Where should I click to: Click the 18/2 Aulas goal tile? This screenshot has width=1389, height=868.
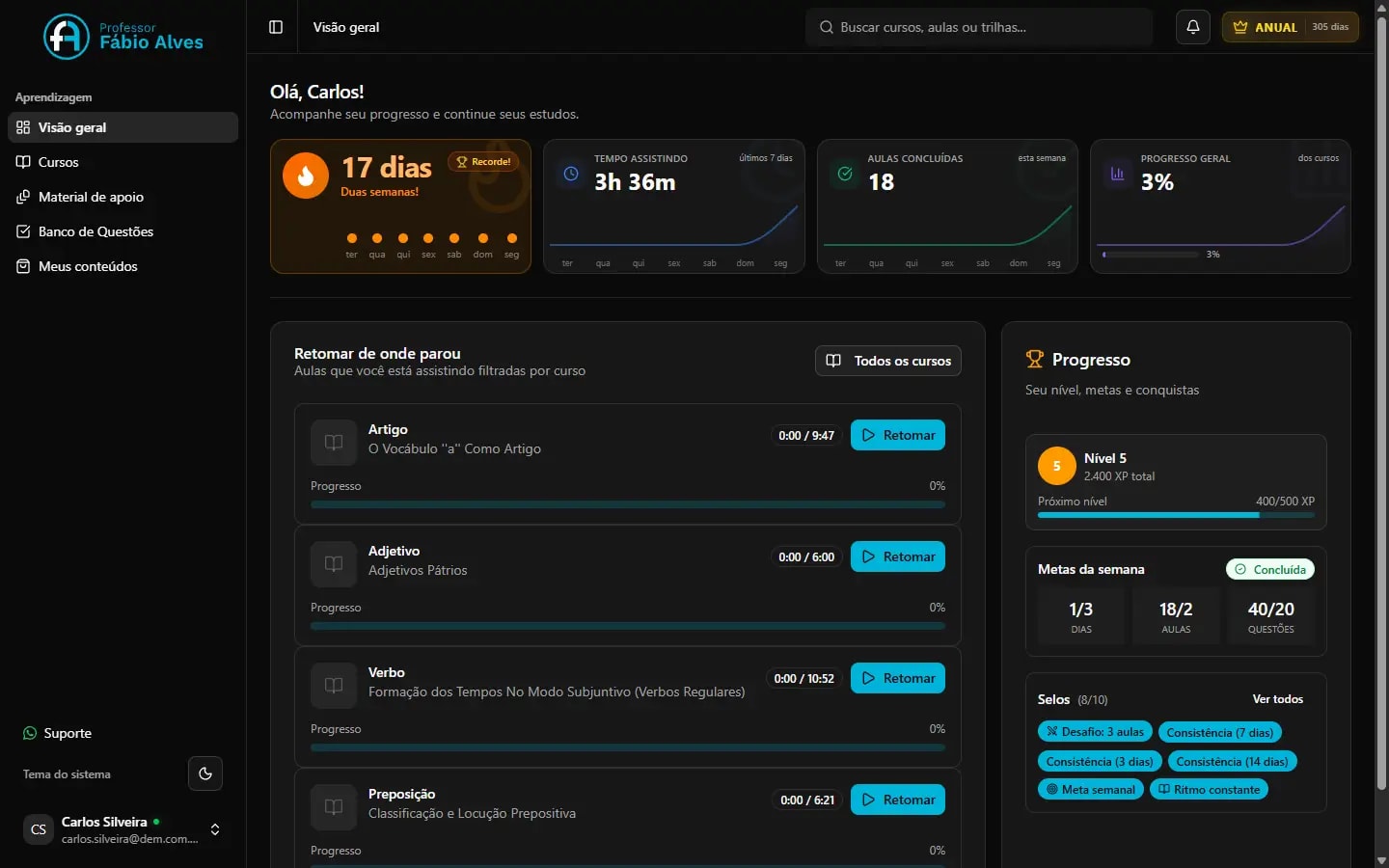(x=1176, y=616)
